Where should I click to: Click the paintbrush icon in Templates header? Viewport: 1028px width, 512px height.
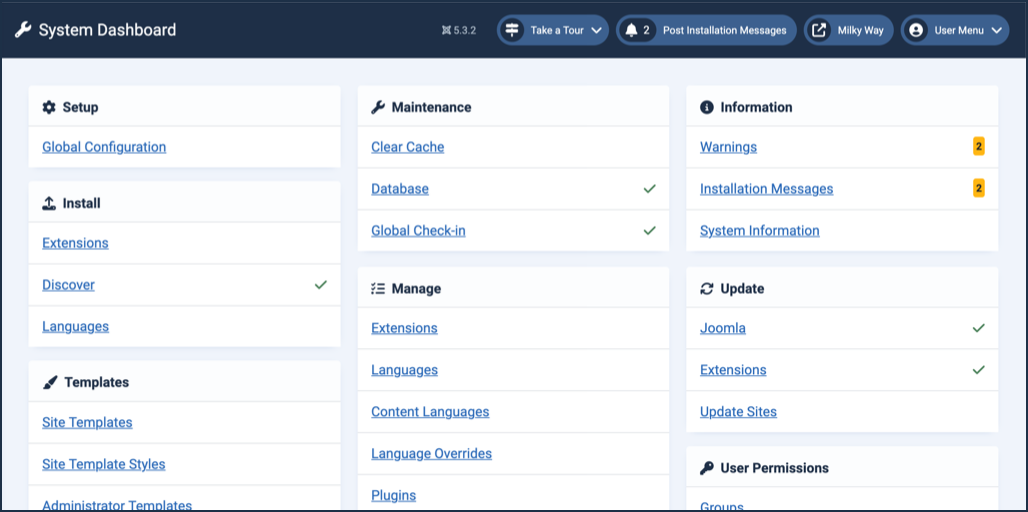pos(50,382)
